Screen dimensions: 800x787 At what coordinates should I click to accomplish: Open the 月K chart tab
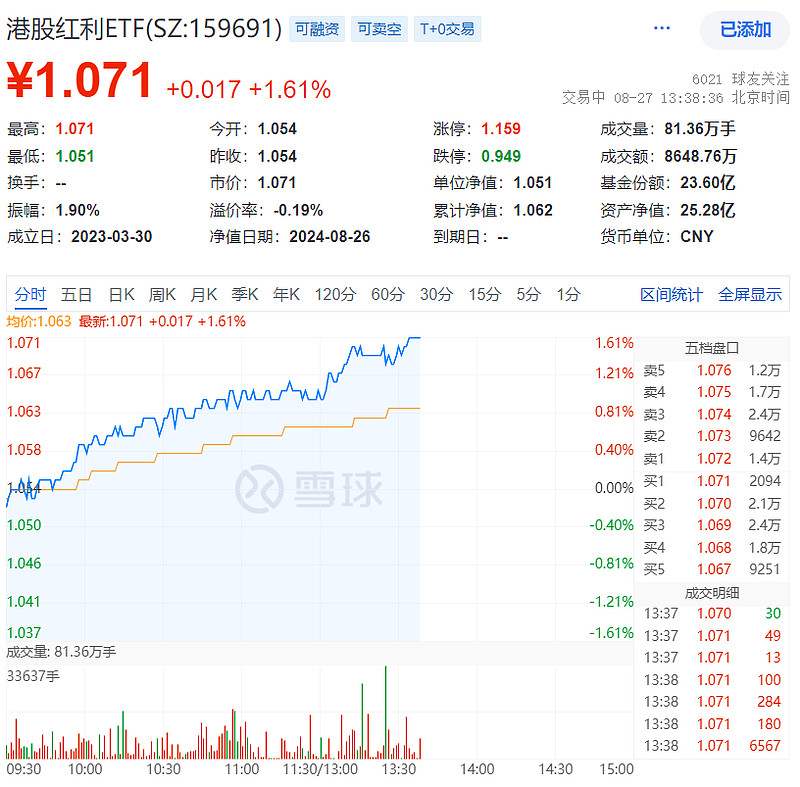[204, 294]
